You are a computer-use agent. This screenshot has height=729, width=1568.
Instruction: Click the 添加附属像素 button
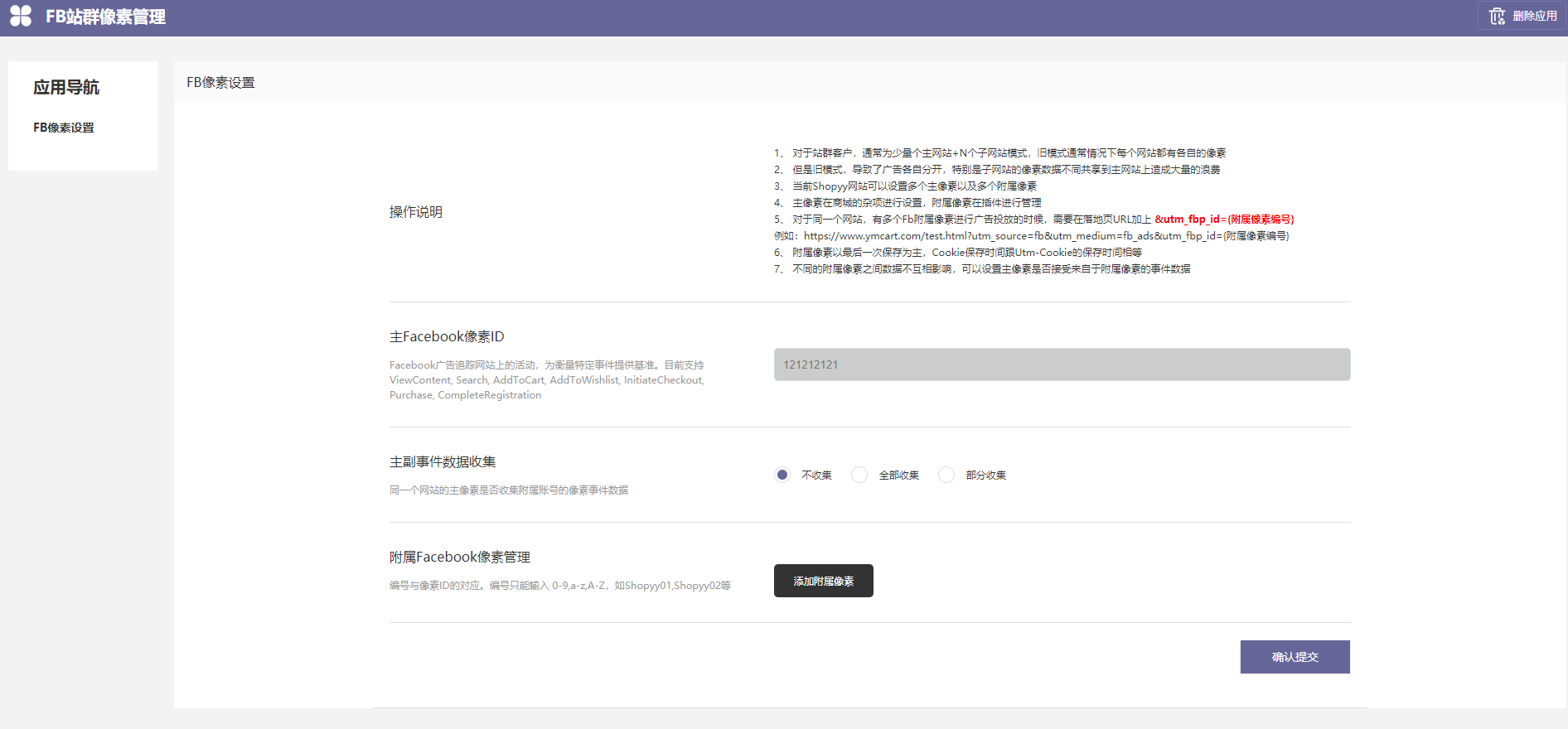823,581
